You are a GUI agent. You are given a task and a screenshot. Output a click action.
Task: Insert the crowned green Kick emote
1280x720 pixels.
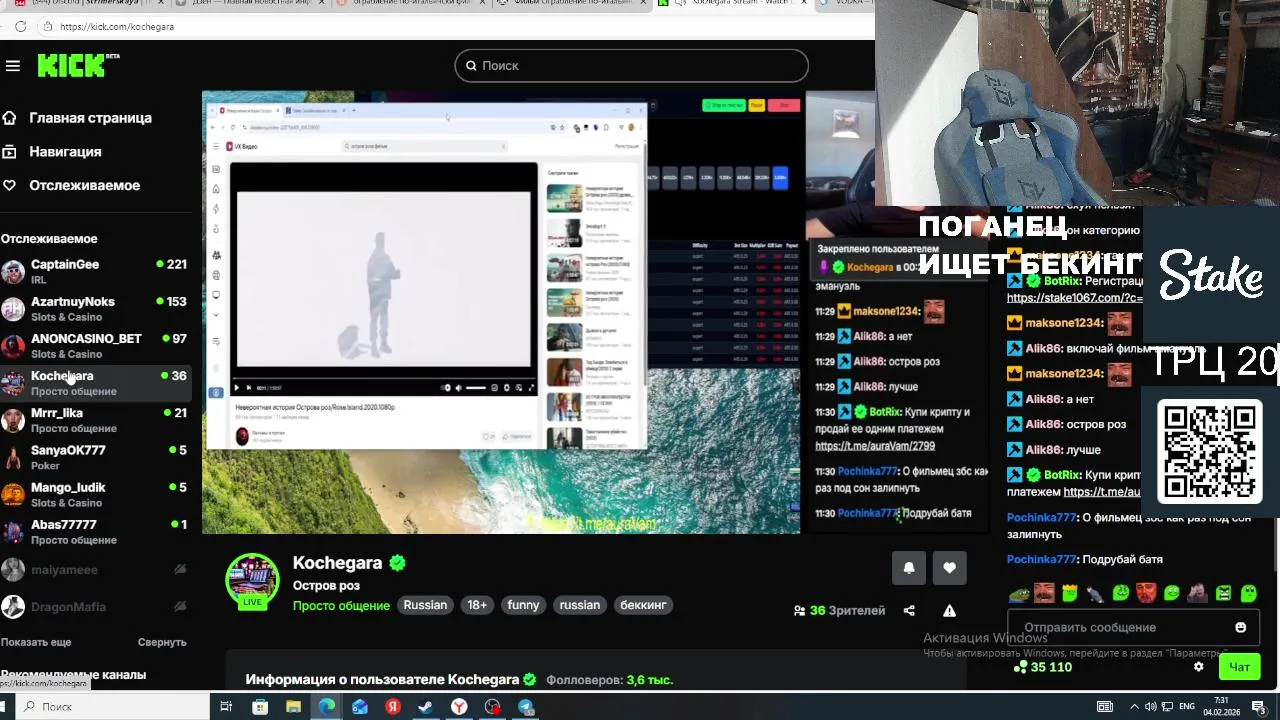1070,593
